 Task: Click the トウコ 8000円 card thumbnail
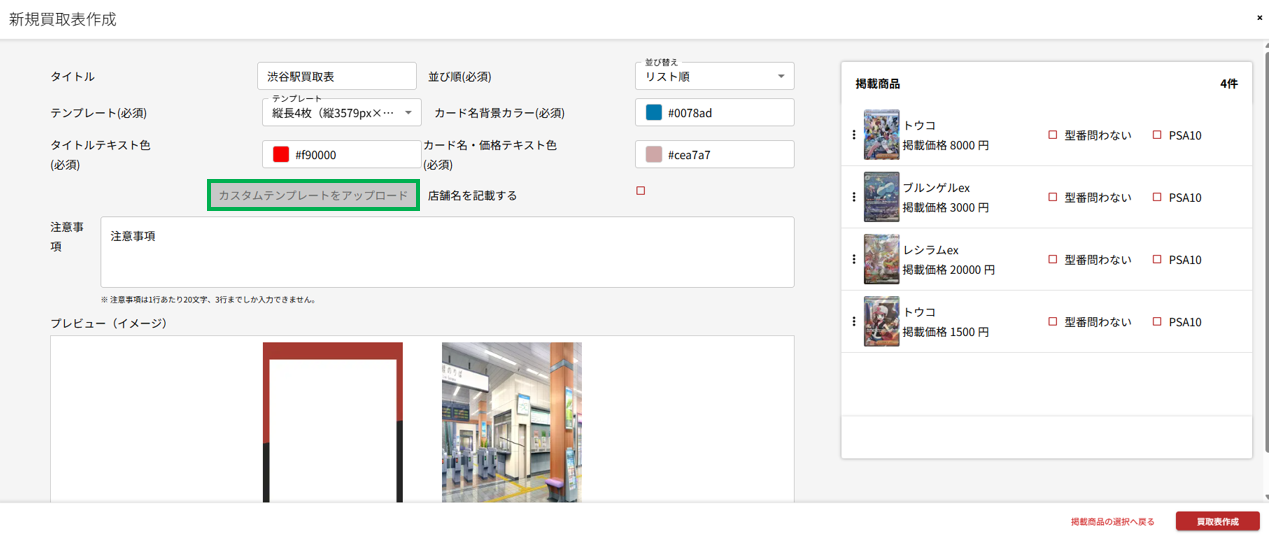click(x=881, y=135)
